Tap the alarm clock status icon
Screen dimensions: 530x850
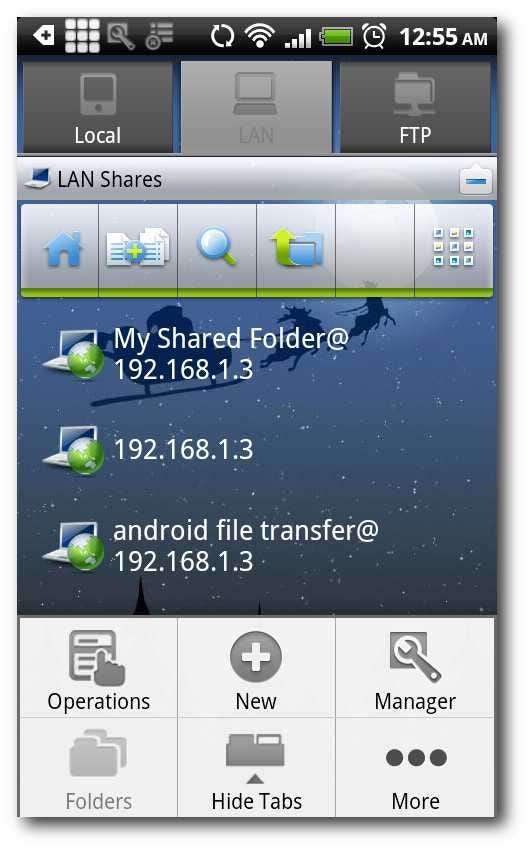pyautogui.click(x=374, y=36)
